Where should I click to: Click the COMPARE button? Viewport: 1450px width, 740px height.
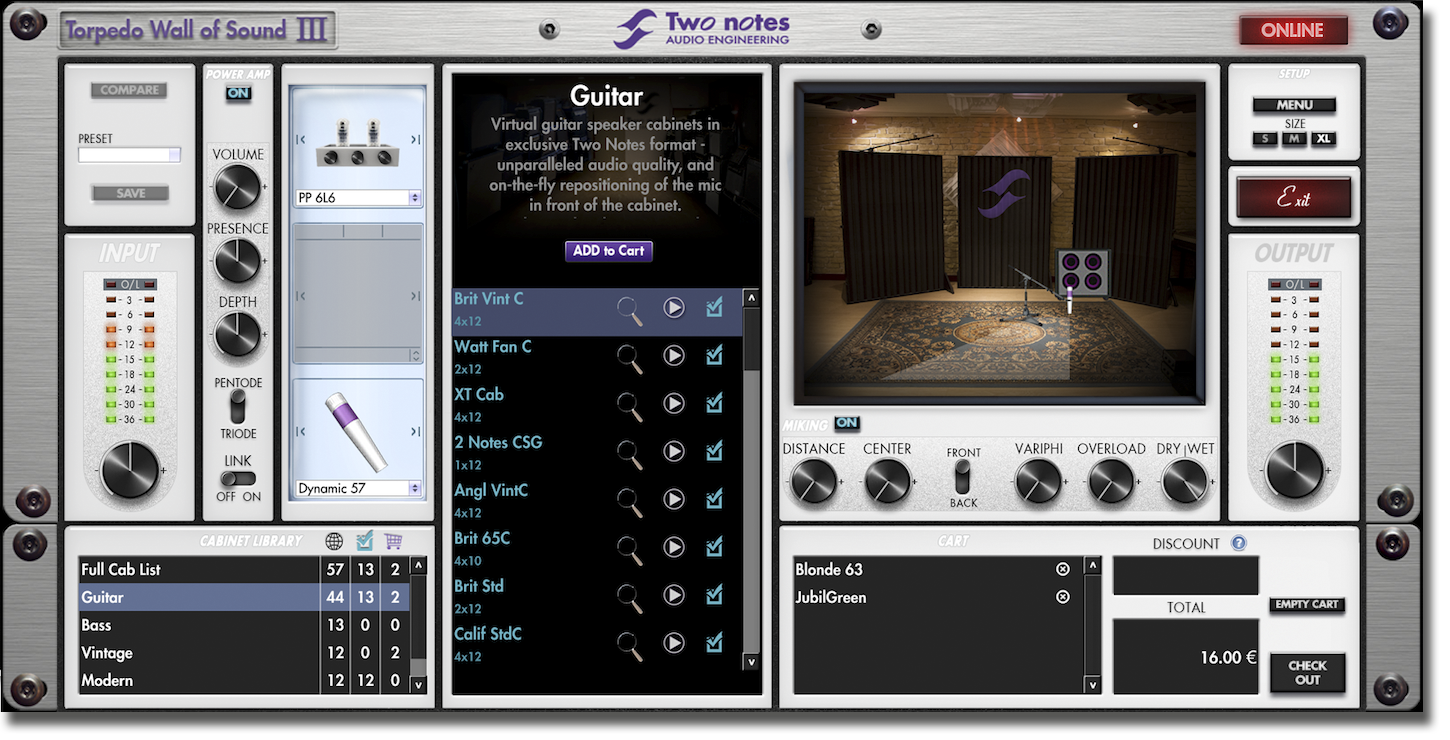(x=130, y=90)
